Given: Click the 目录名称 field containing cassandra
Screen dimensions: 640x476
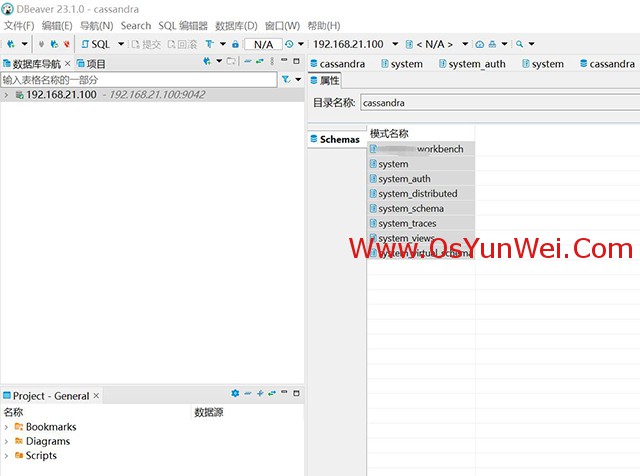Looking at the screenshot, I should click(x=500, y=102).
